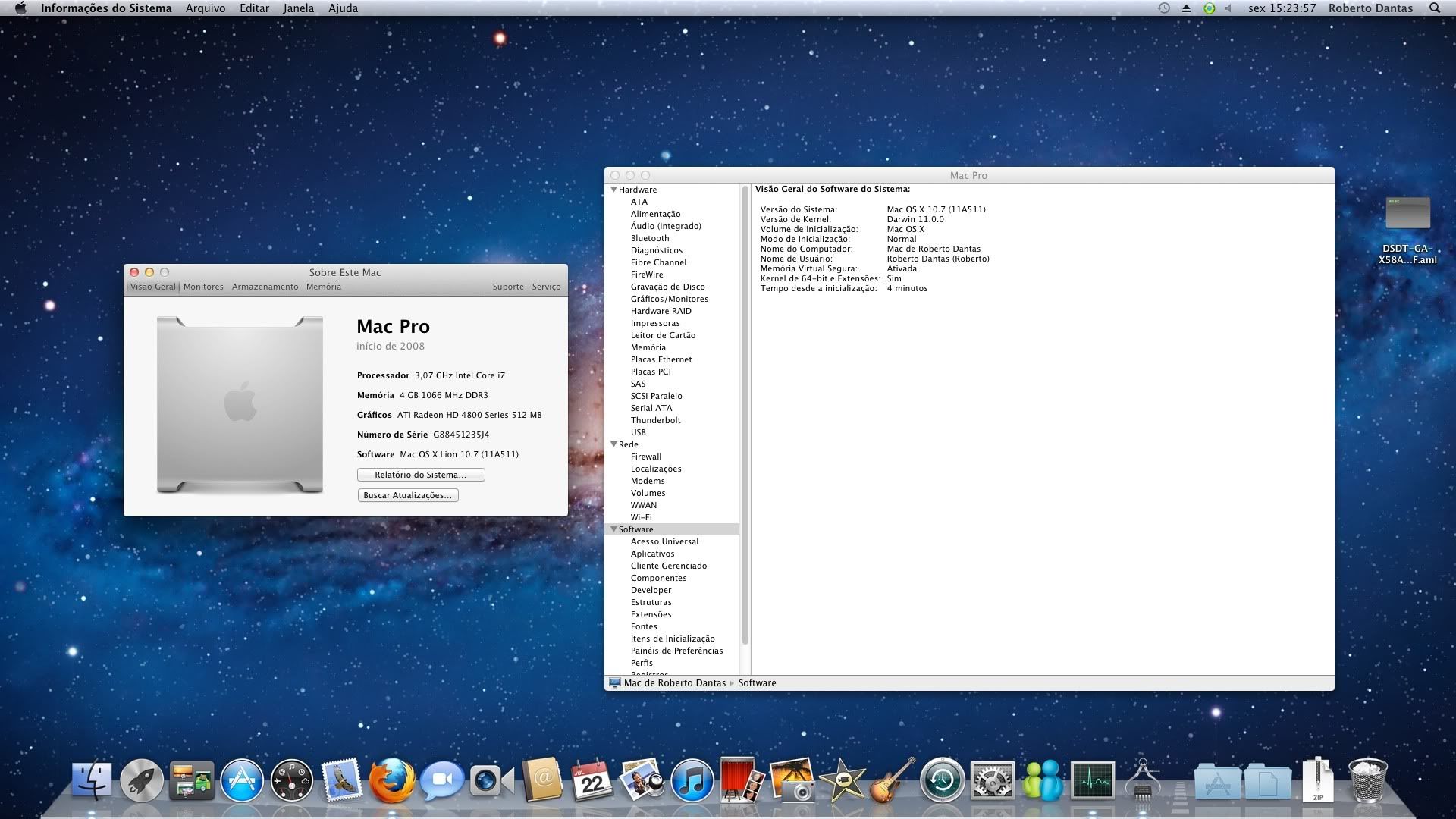The image size is (1456, 819).
Task: Open Janela menu
Action: coord(299,8)
